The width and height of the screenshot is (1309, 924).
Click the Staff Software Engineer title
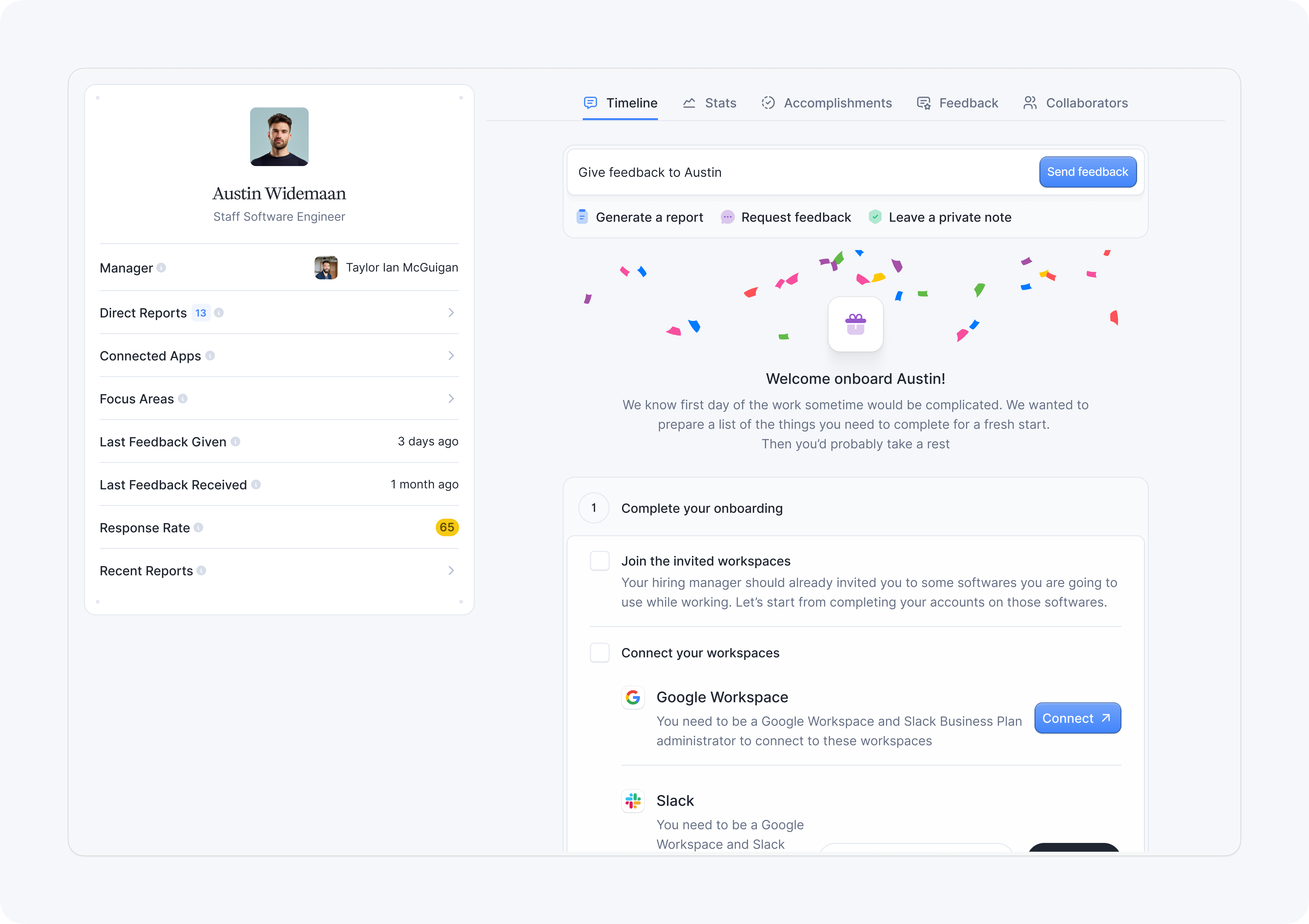[x=279, y=217]
